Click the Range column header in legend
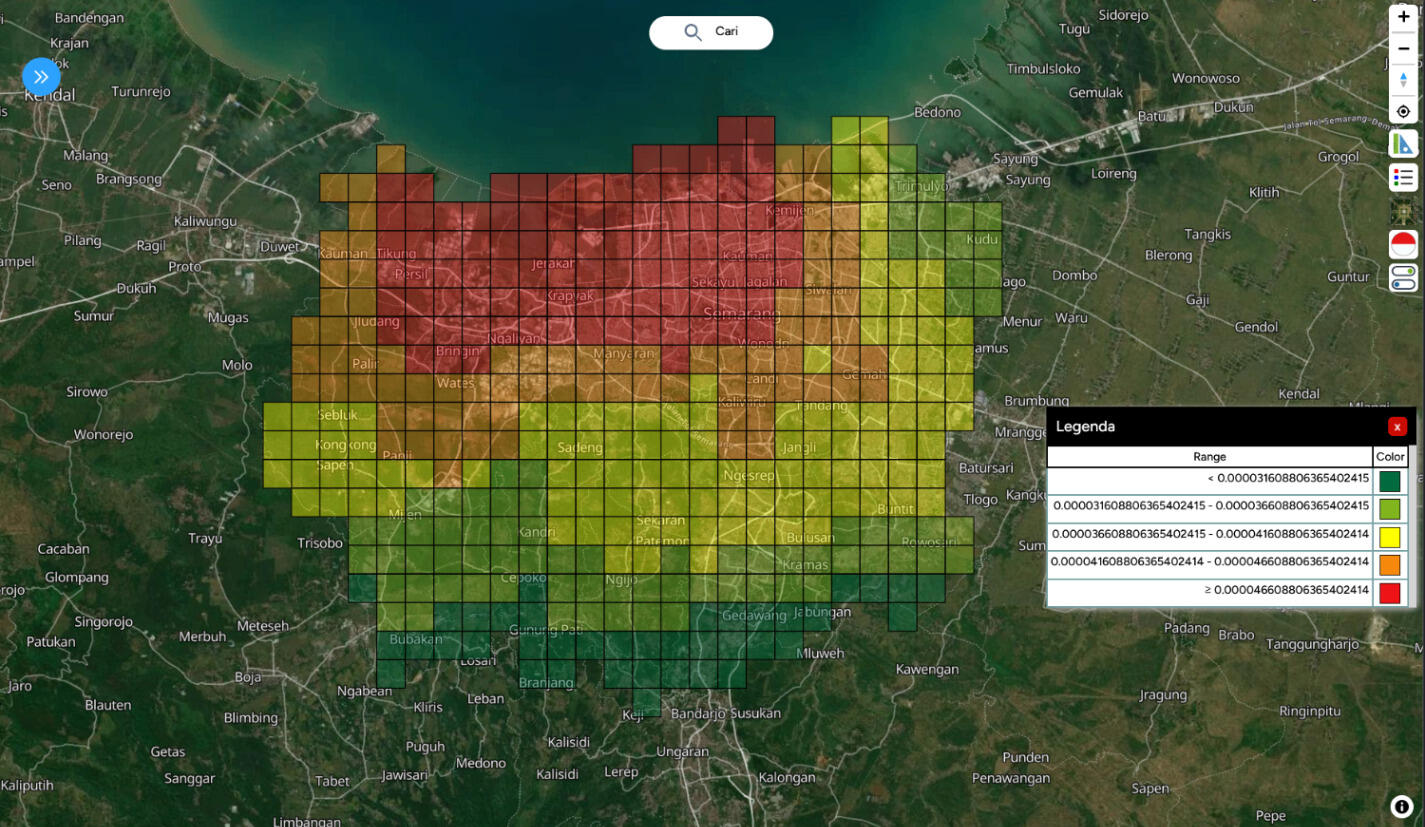Viewport: 1425px width, 827px height. (x=1209, y=457)
